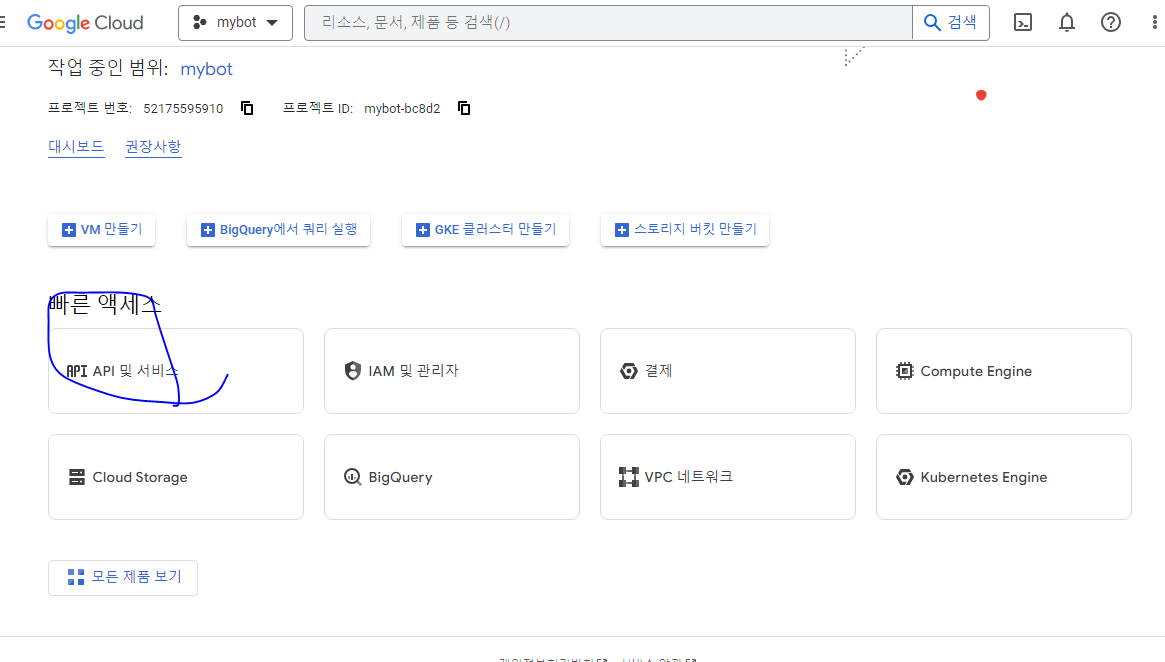
Task: Focus the 리소스, 문서, 제품 search field
Action: coord(609,23)
